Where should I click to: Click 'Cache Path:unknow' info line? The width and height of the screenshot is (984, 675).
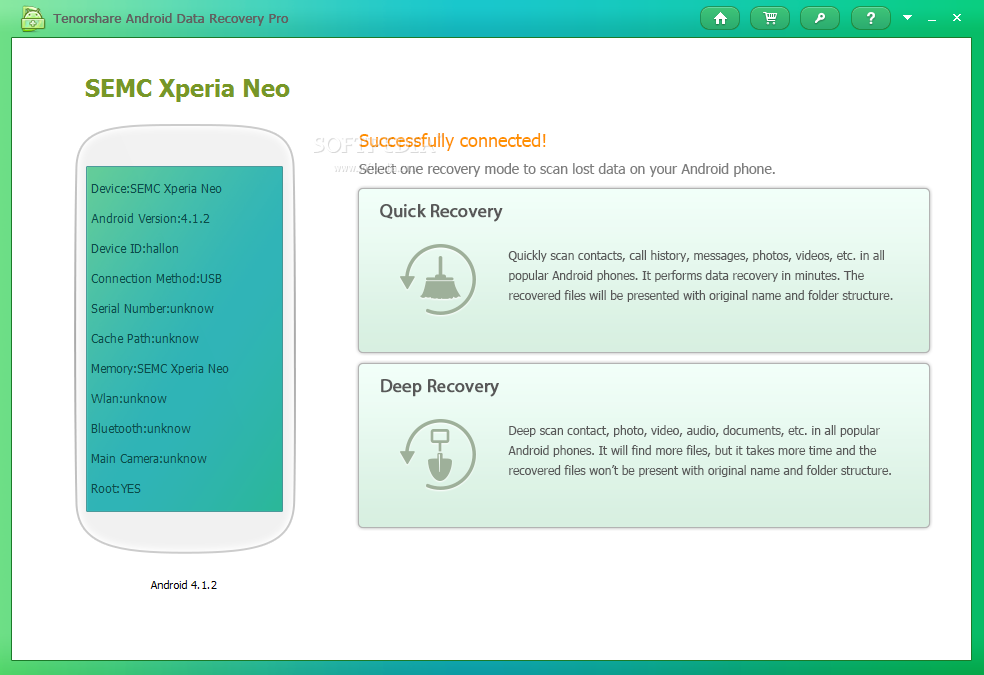click(144, 339)
